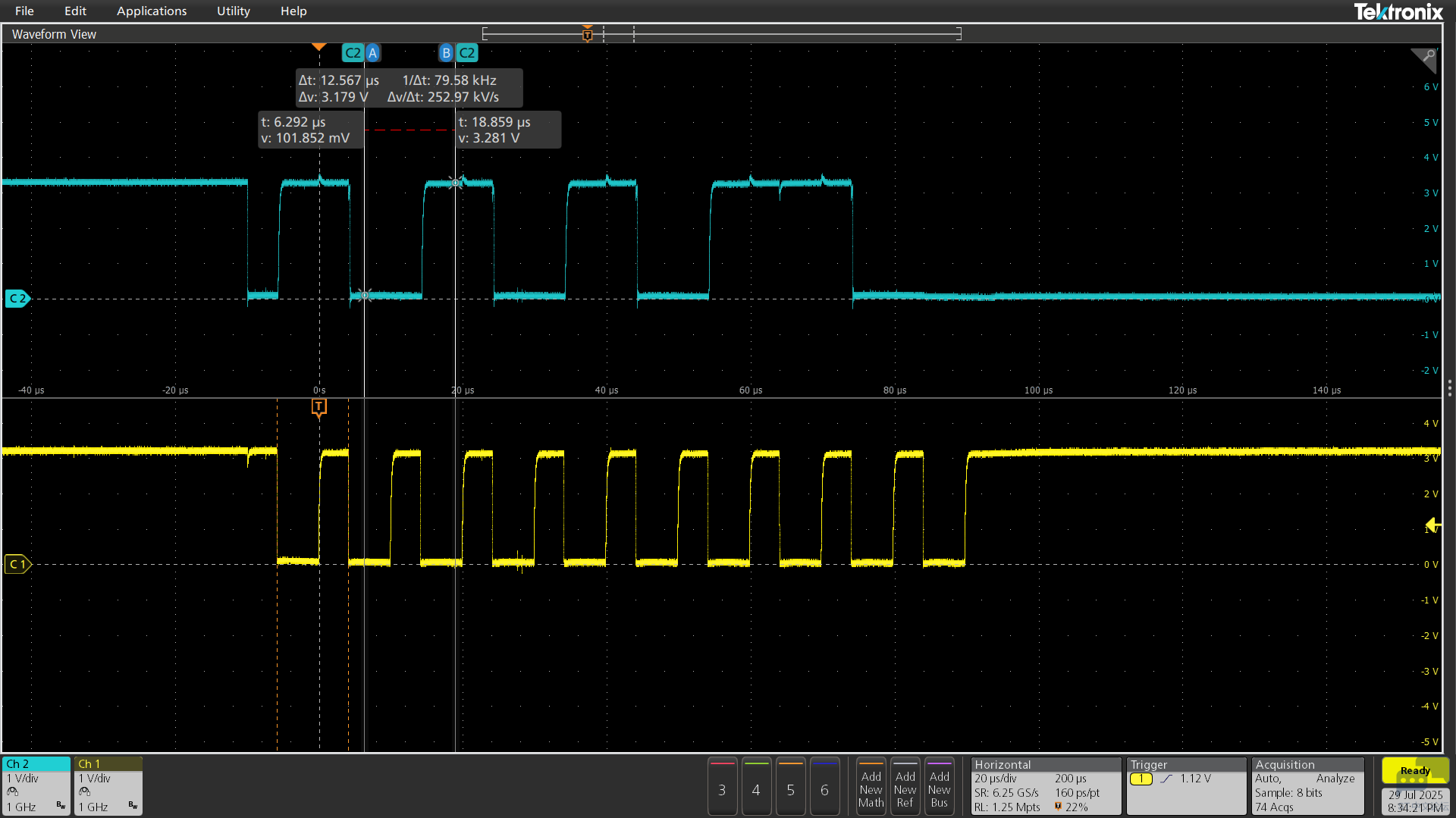Open the Utility menu
The image size is (1456, 818).
[x=233, y=11]
